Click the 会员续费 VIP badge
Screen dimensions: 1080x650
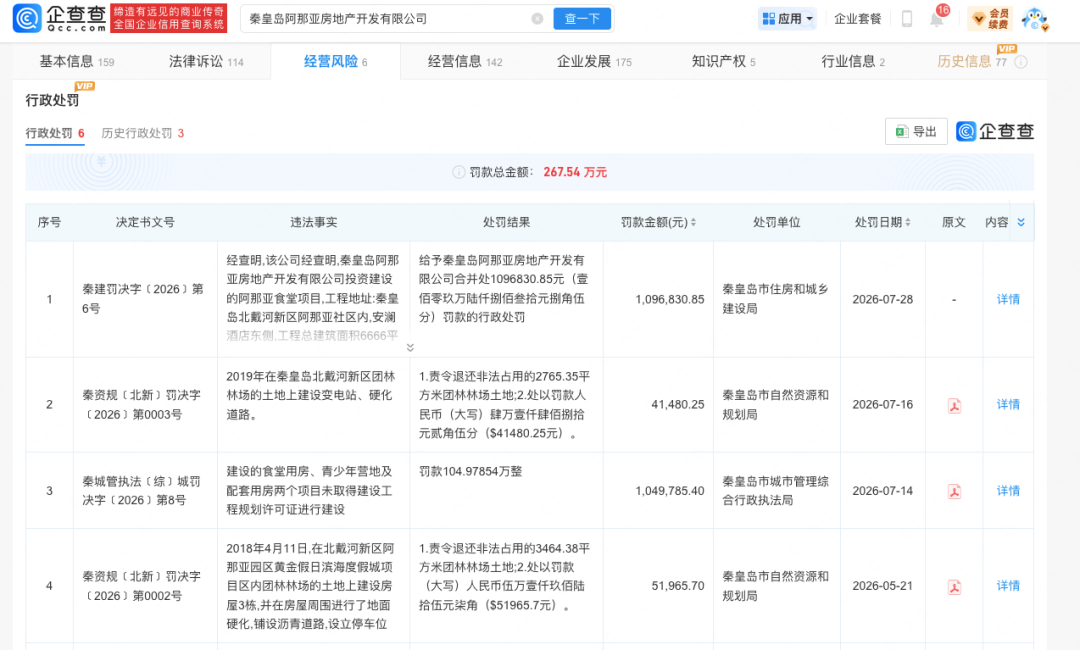(x=990, y=19)
